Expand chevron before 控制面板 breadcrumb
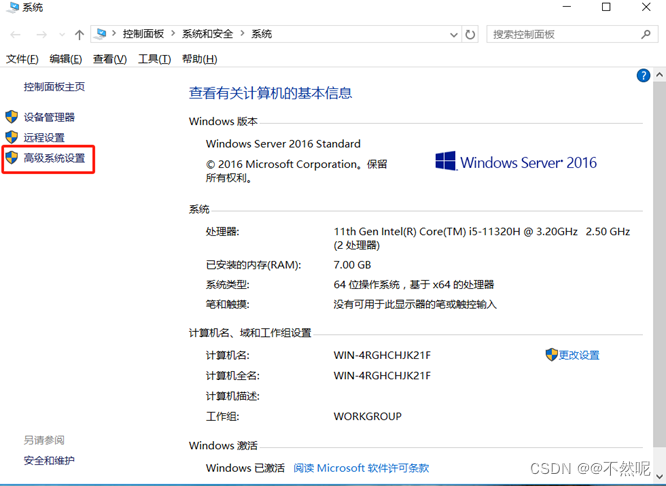The width and height of the screenshot is (666, 486). click(x=114, y=34)
